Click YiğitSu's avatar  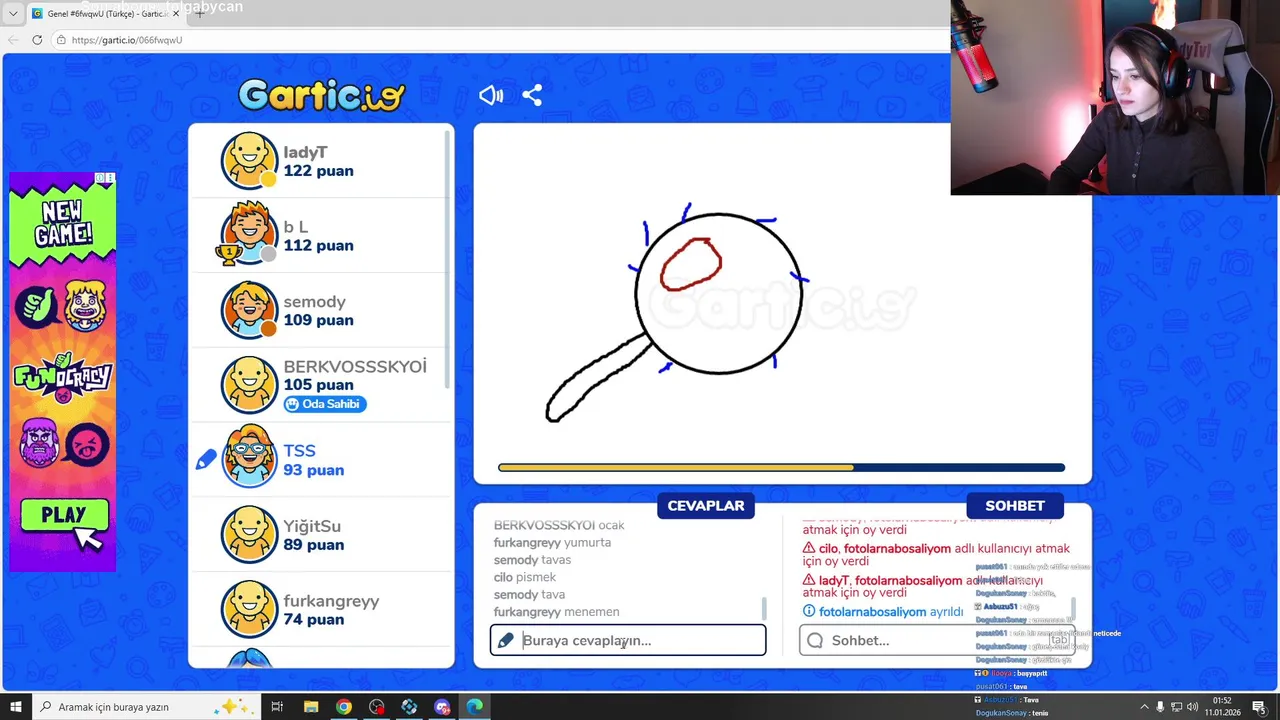pyautogui.click(x=249, y=533)
